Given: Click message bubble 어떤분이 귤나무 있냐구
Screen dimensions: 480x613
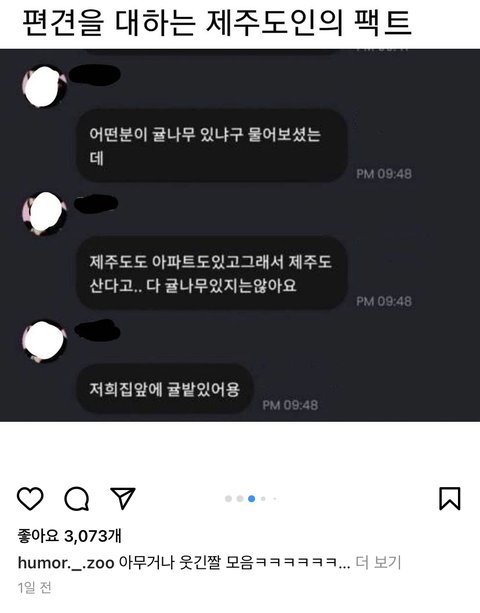Looking at the screenshot, I should [211, 145].
